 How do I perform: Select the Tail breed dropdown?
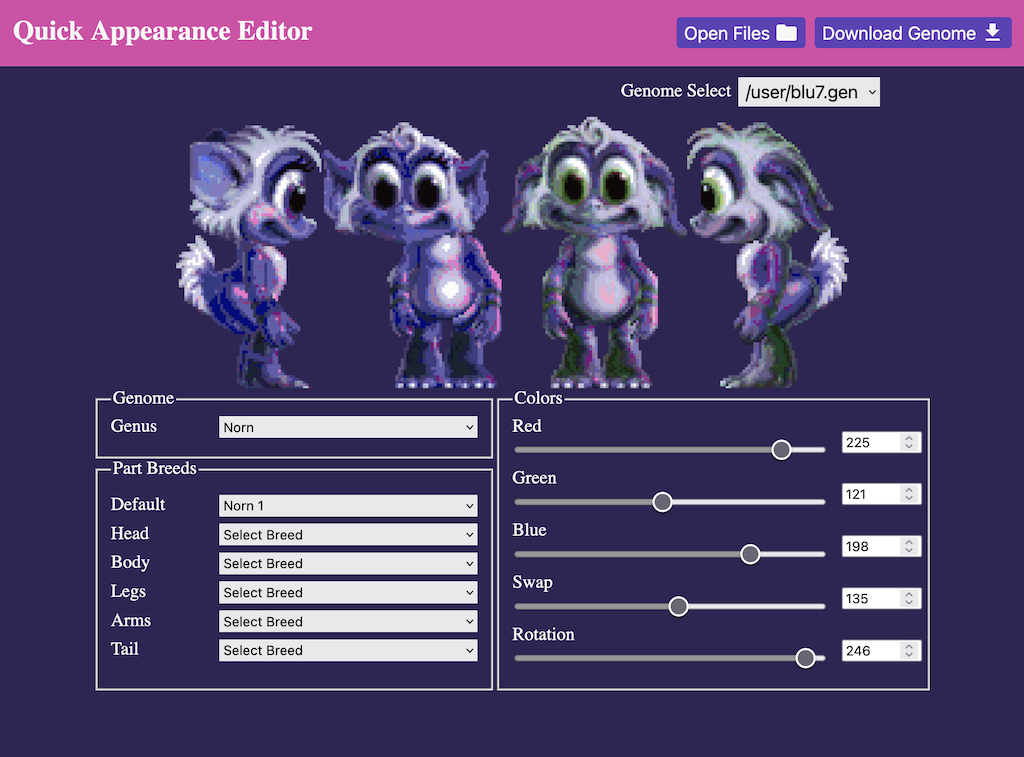(x=348, y=651)
